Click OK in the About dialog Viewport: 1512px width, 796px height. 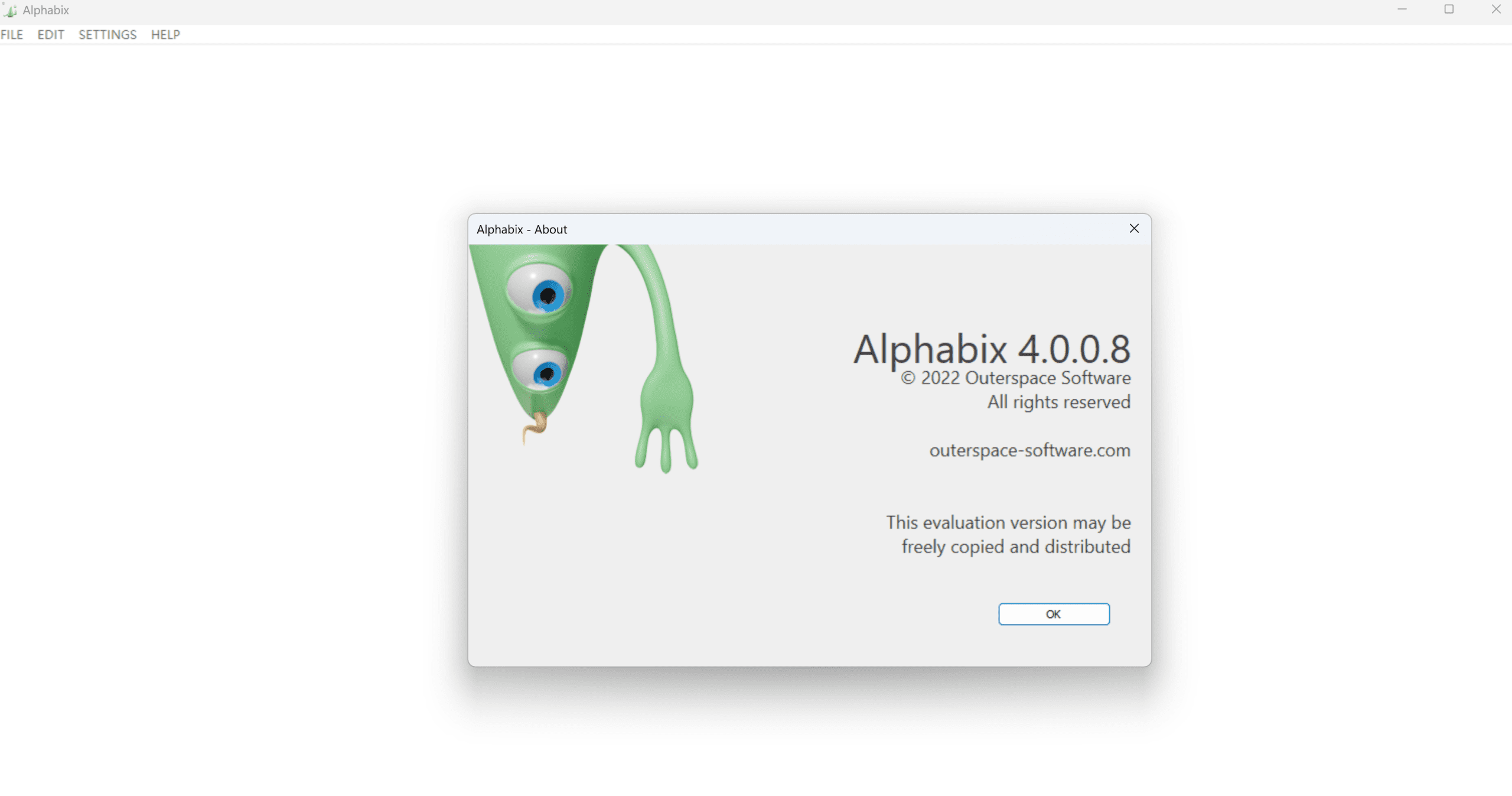pos(1054,614)
